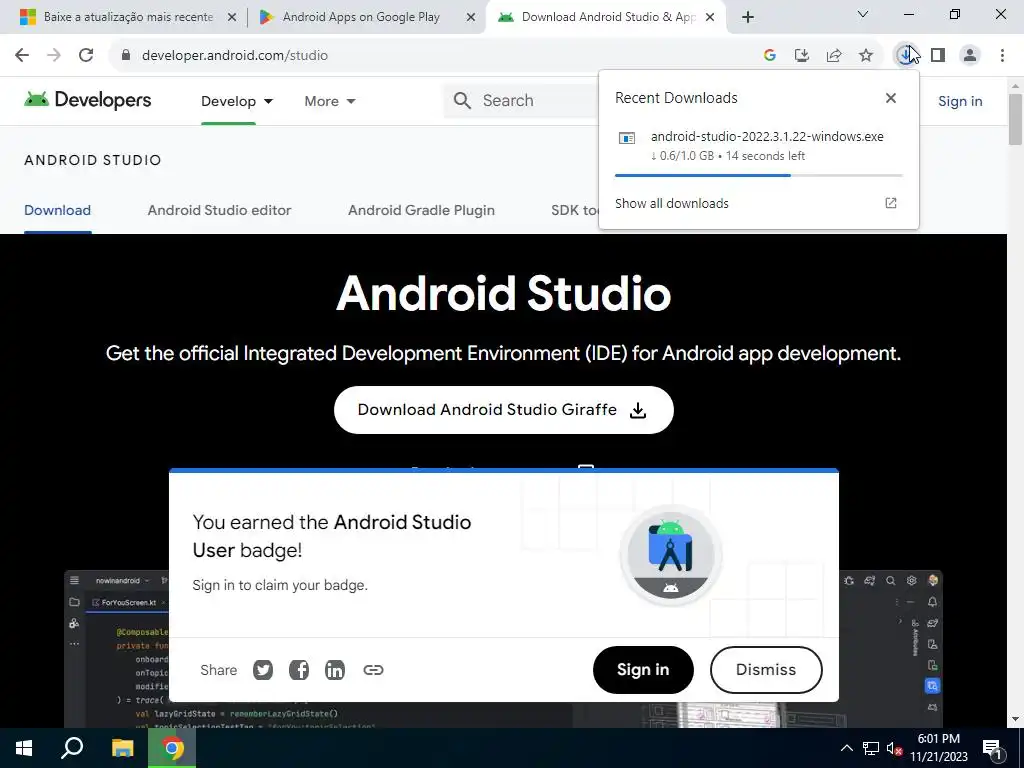
Task: Click the page vertical scrollbar thumb
Action: pos(1015,119)
